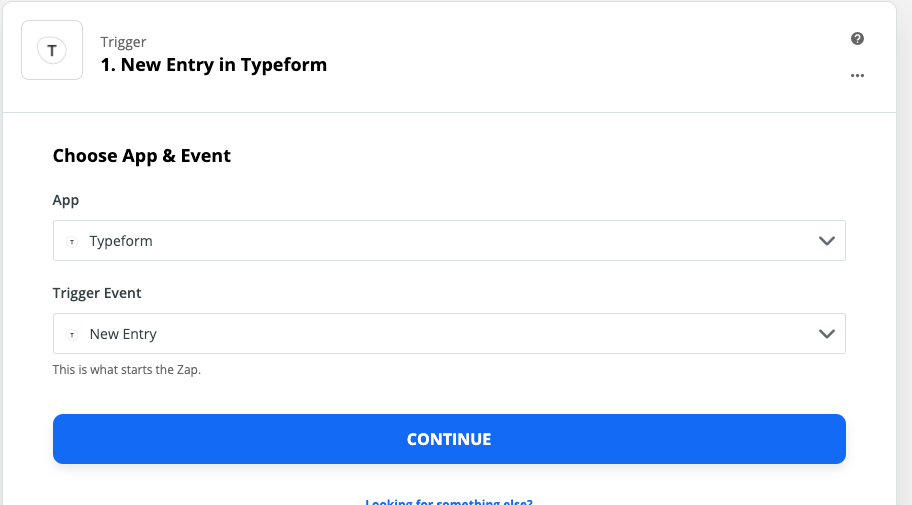Image resolution: width=912 pixels, height=505 pixels.
Task: Click empty middle area of the App field
Action: click(x=480, y=241)
